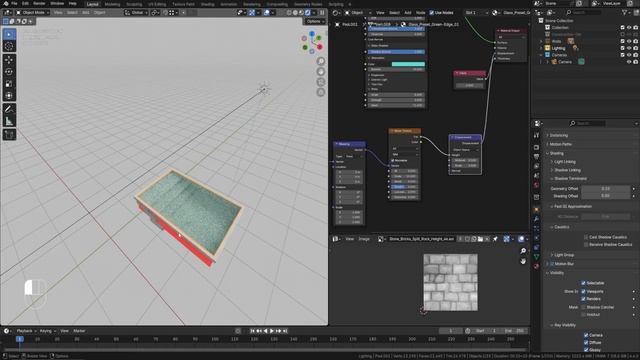Open the image editor Image menu
Screen dimensions: 640x360
coord(364,239)
